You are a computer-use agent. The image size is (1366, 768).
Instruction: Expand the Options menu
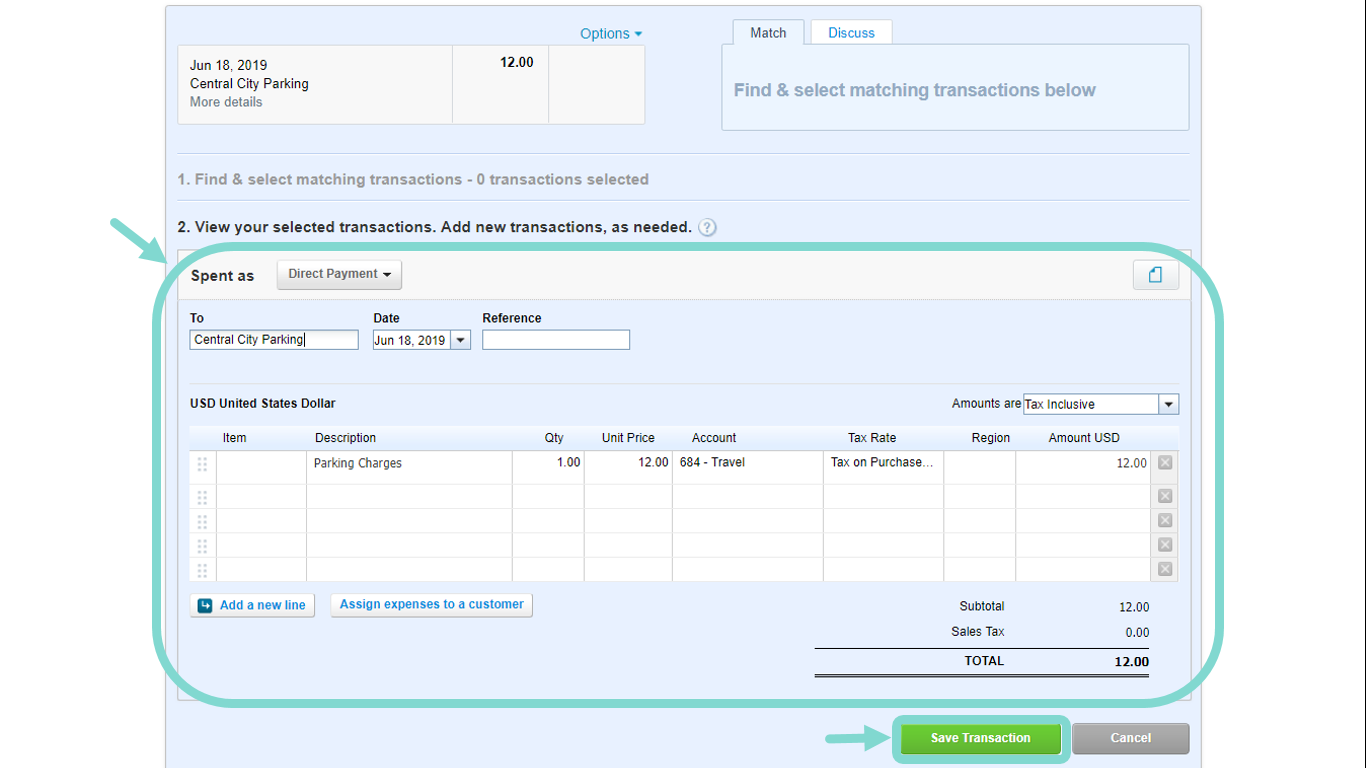tap(610, 34)
